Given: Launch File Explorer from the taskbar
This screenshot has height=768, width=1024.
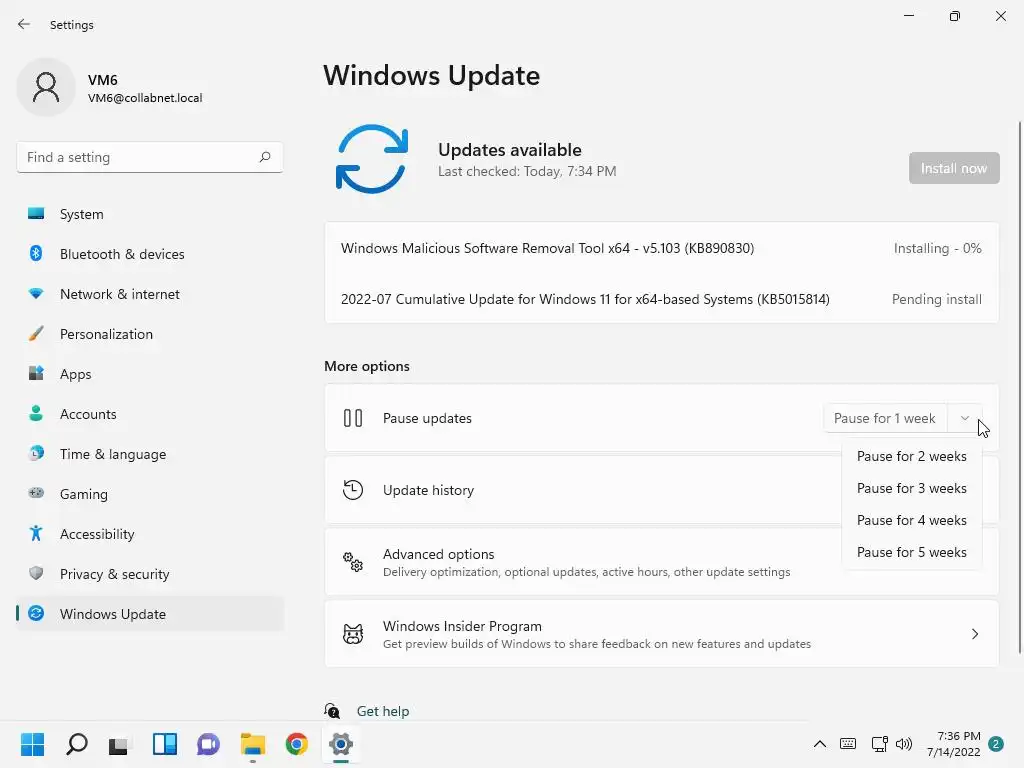Looking at the screenshot, I should coord(253,744).
